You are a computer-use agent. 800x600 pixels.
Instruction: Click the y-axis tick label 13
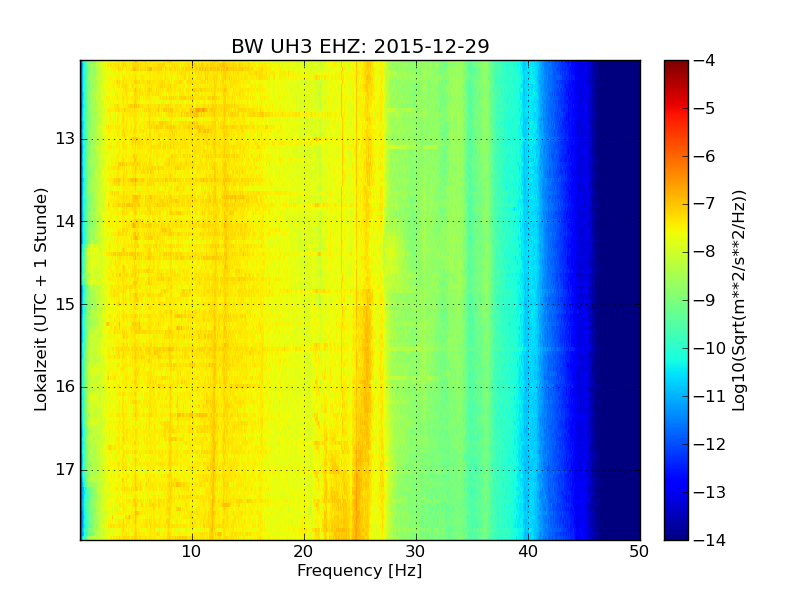(65, 139)
